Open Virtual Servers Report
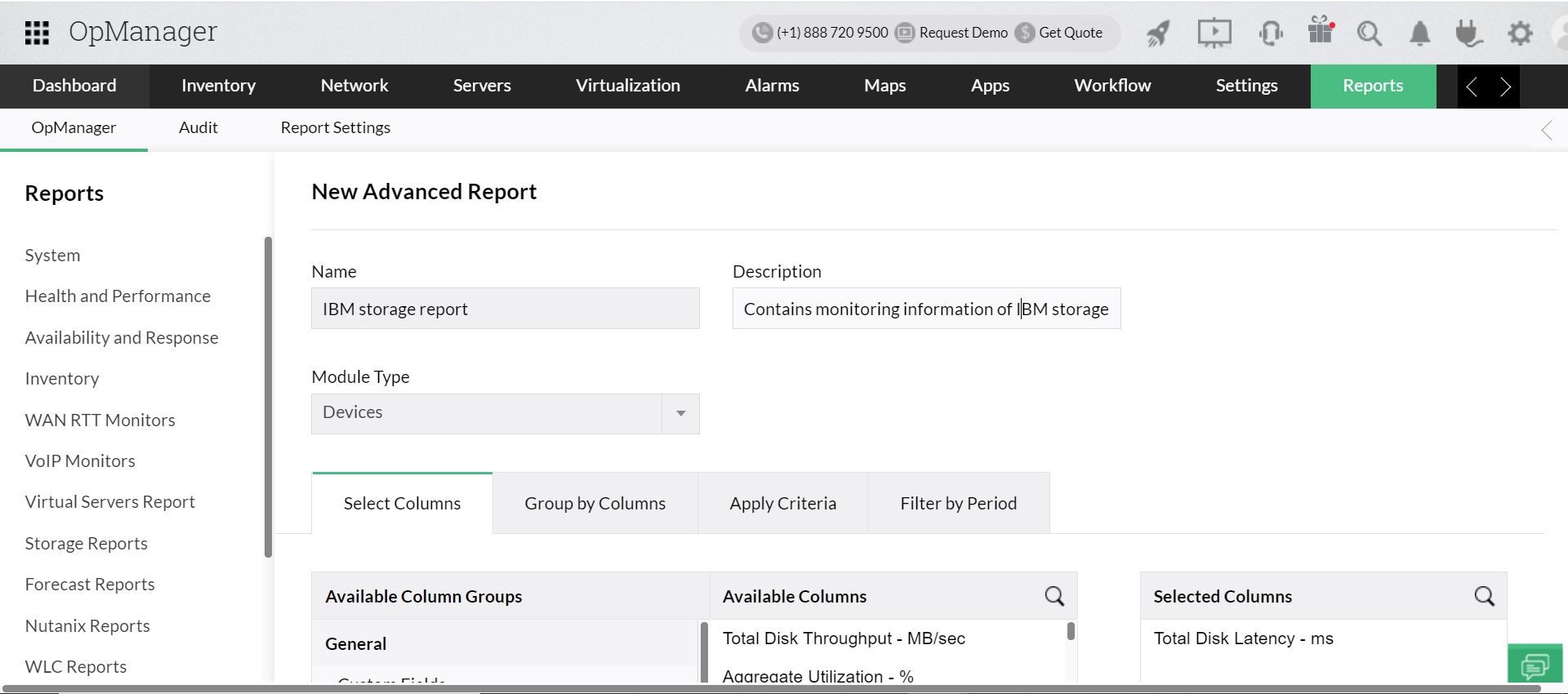Screen dimensions: 1568x694 pyautogui.click(x=109, y=502)
